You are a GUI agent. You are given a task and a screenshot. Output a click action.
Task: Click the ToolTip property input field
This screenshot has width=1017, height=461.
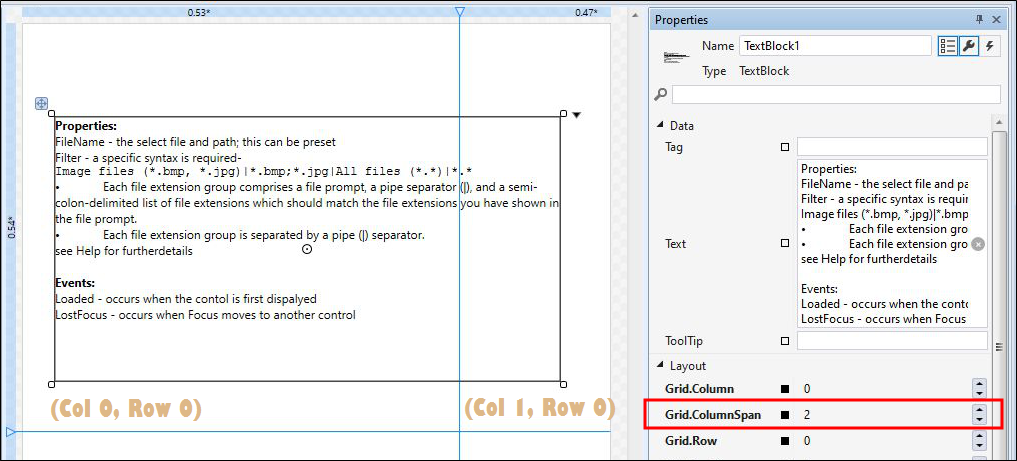coord(892,340)
